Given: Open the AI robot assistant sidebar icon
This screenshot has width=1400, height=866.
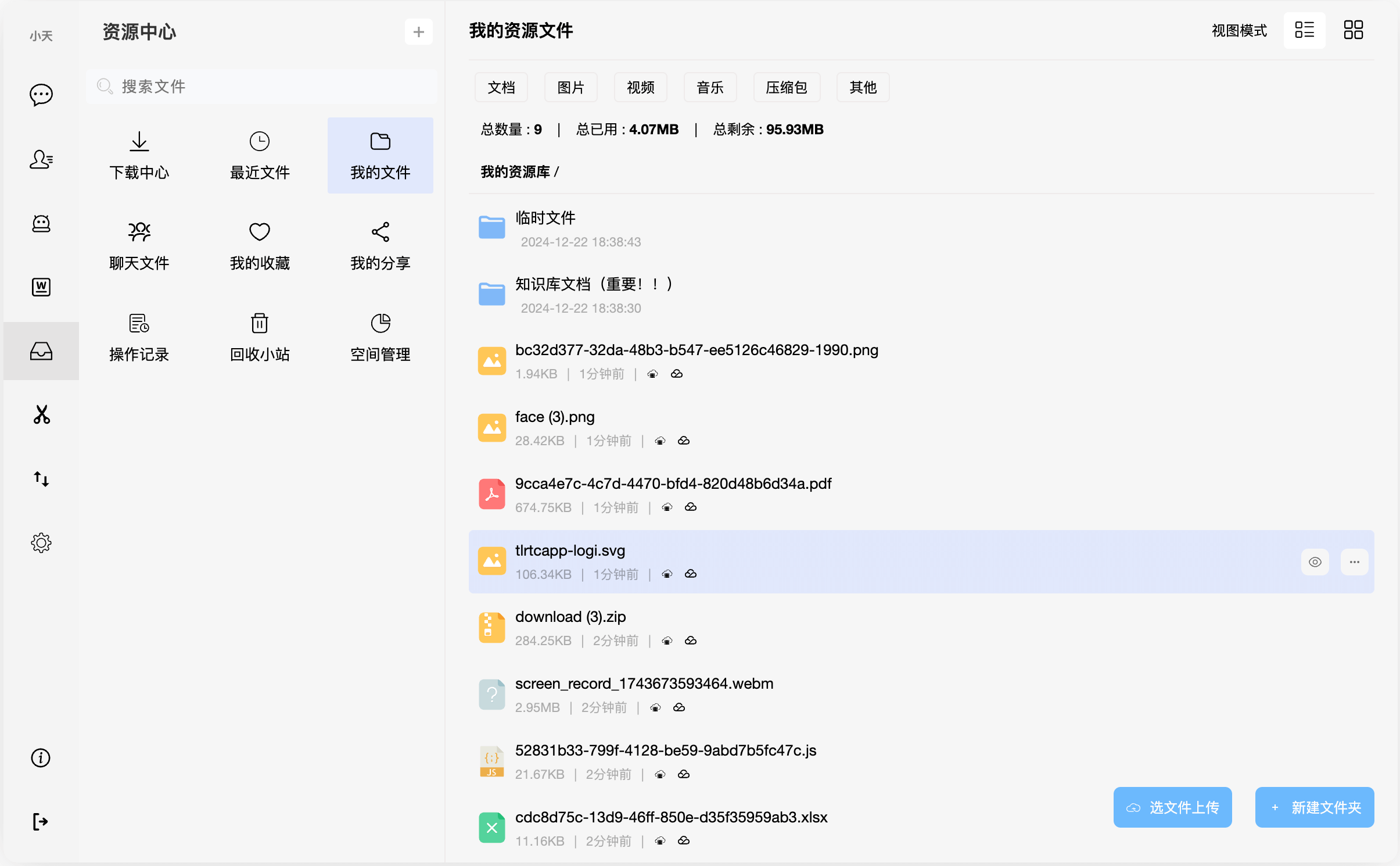Looking at the screenshot, I should coord(41,223).
